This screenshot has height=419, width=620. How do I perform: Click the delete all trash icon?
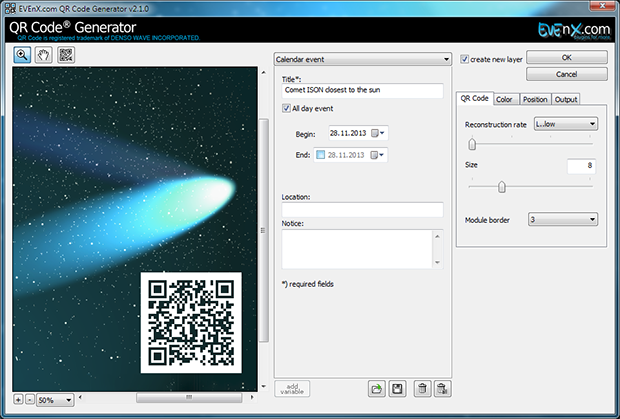coord(442,389)
